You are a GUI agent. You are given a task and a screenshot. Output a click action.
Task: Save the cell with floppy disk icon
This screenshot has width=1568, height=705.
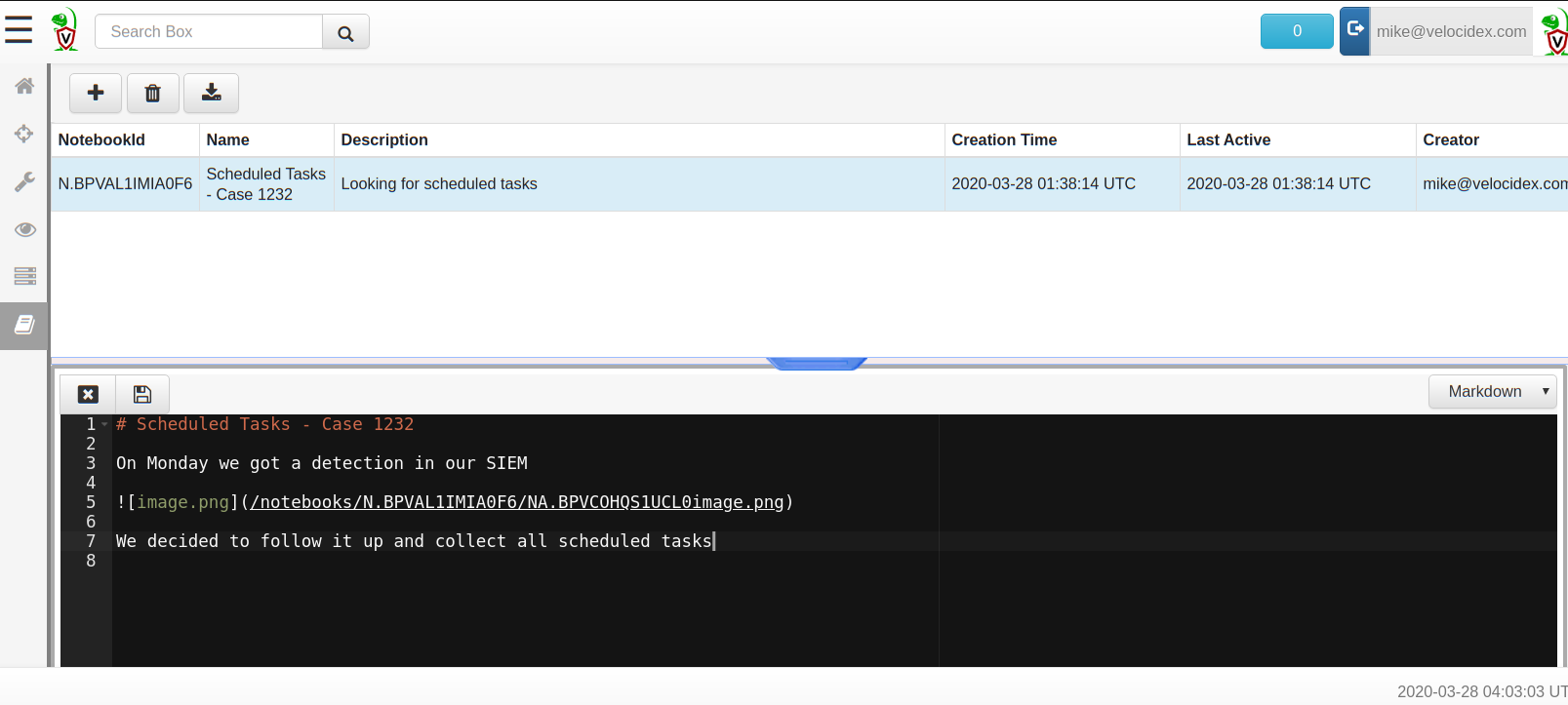pos(142,394)
